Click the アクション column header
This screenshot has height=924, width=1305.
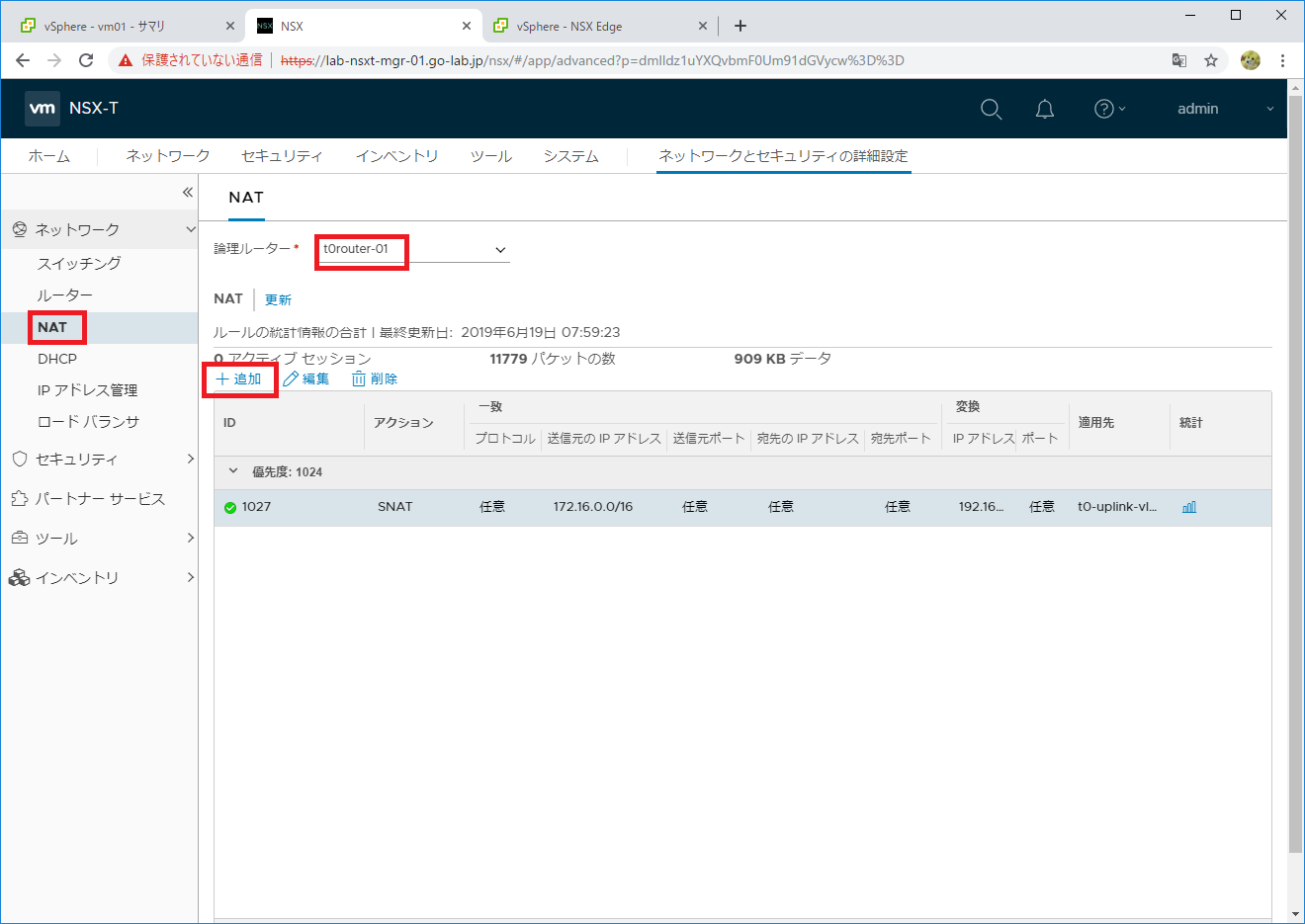(403, 423)
